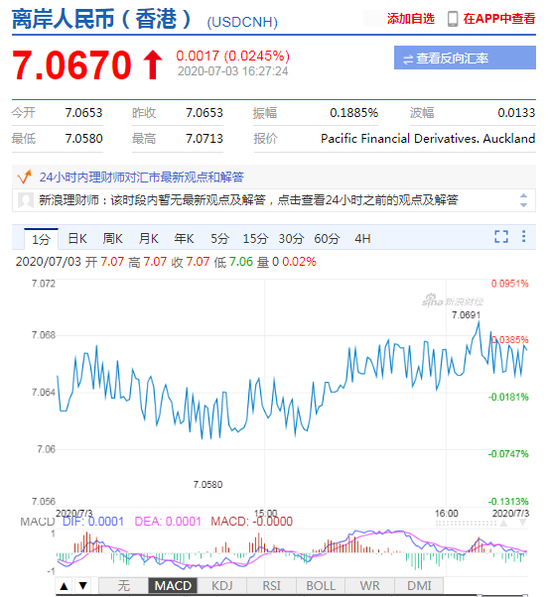The height and width of the screenshot is (597, 550).
Task: Click the 波幅 value 0.0133
Action: (516, 113)
